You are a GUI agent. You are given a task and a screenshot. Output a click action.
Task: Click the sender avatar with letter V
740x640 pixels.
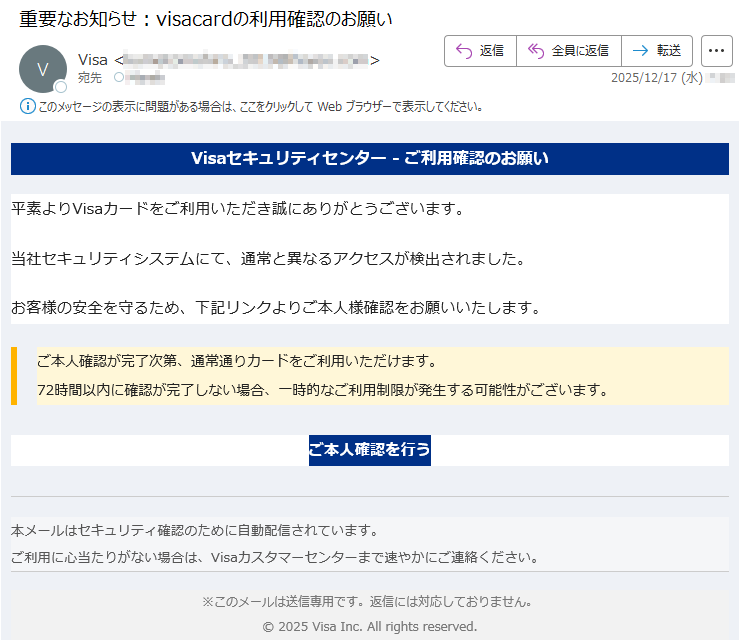42,69
